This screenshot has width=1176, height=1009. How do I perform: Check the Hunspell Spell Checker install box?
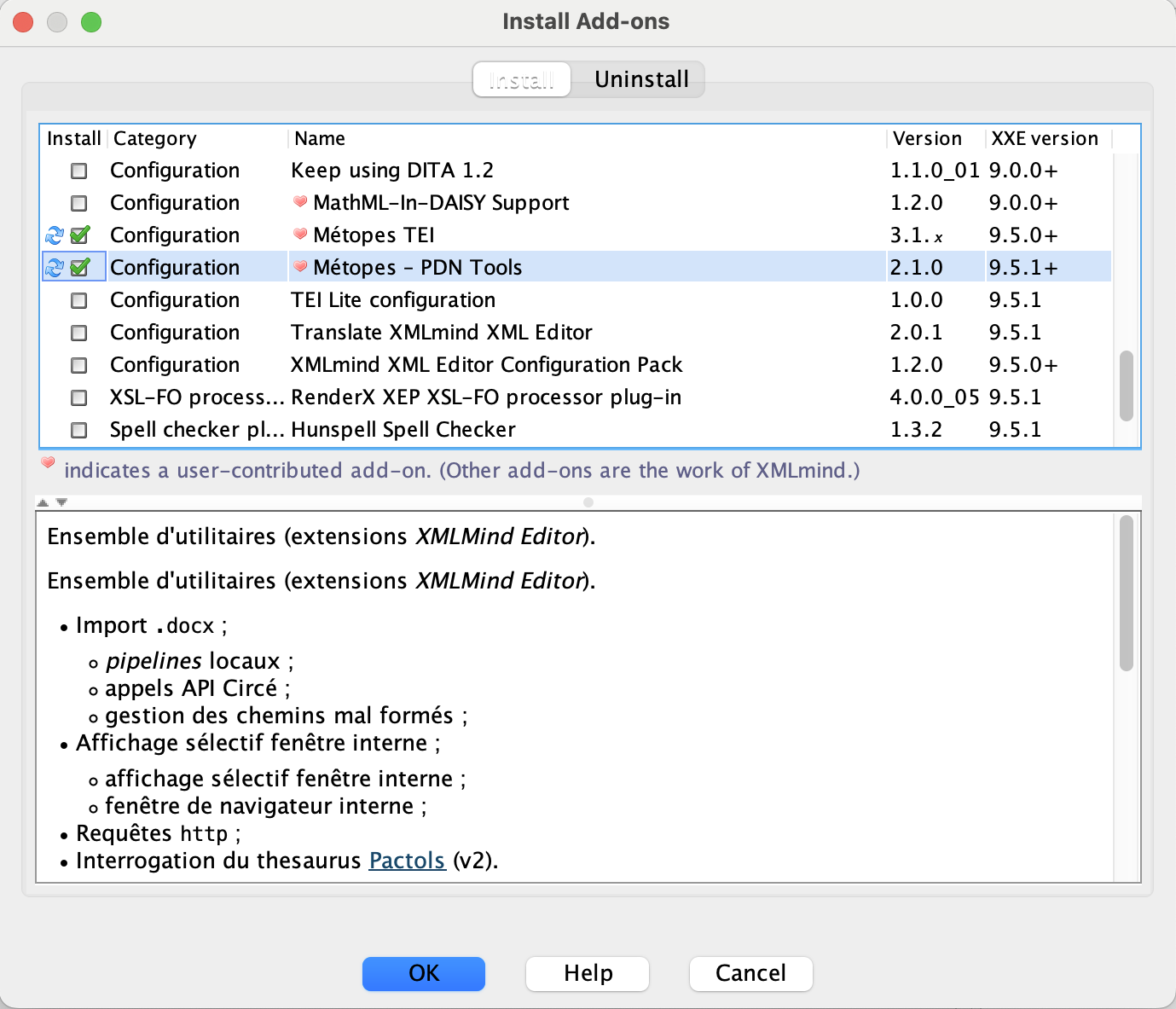point(79,430)
